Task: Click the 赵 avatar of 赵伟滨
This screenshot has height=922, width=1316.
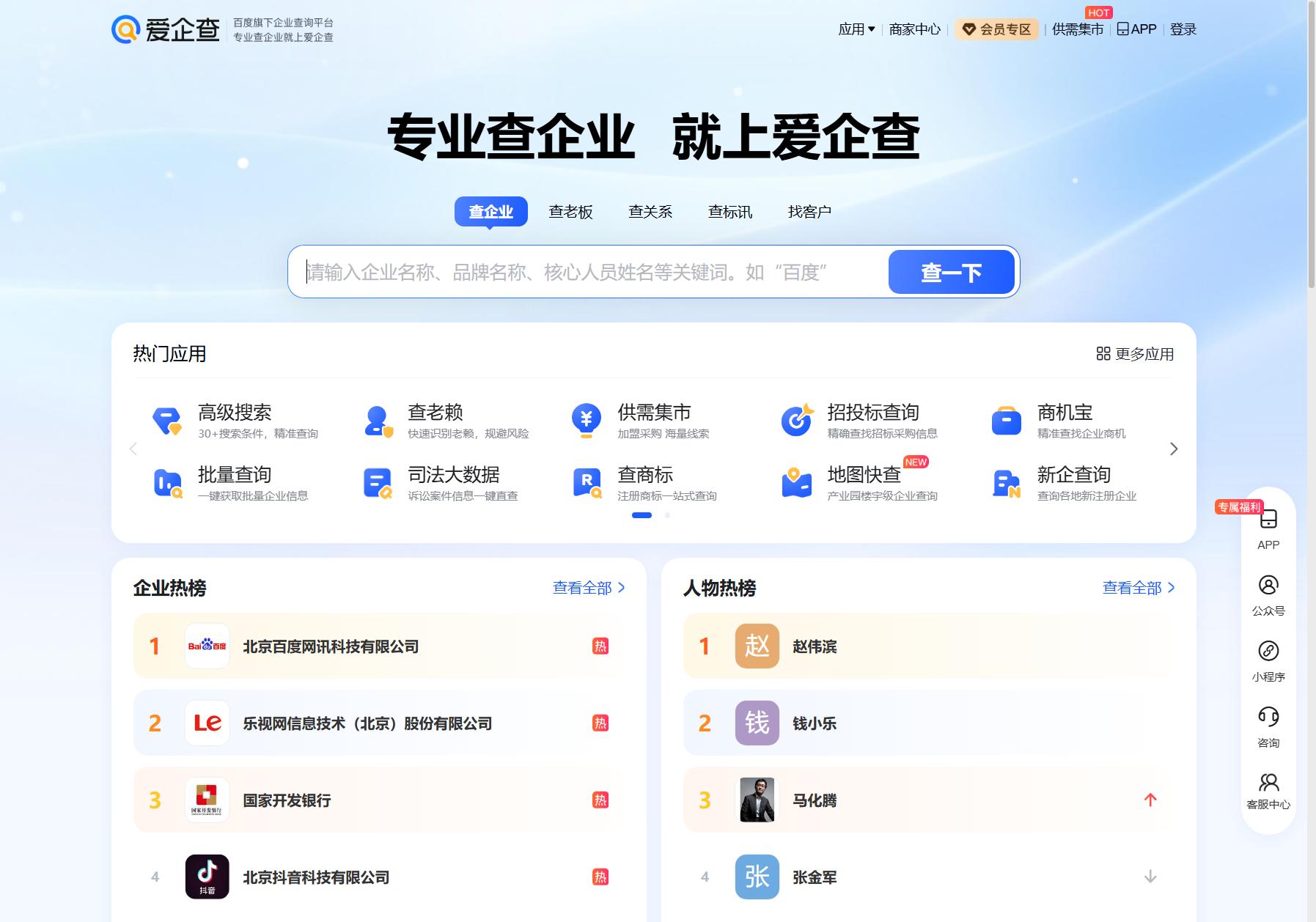Action: [x=757, y=646]
